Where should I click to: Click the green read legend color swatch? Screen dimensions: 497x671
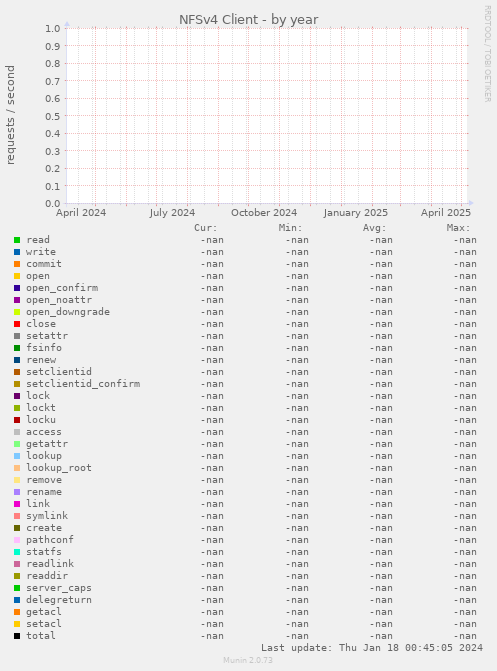[17, 240]
